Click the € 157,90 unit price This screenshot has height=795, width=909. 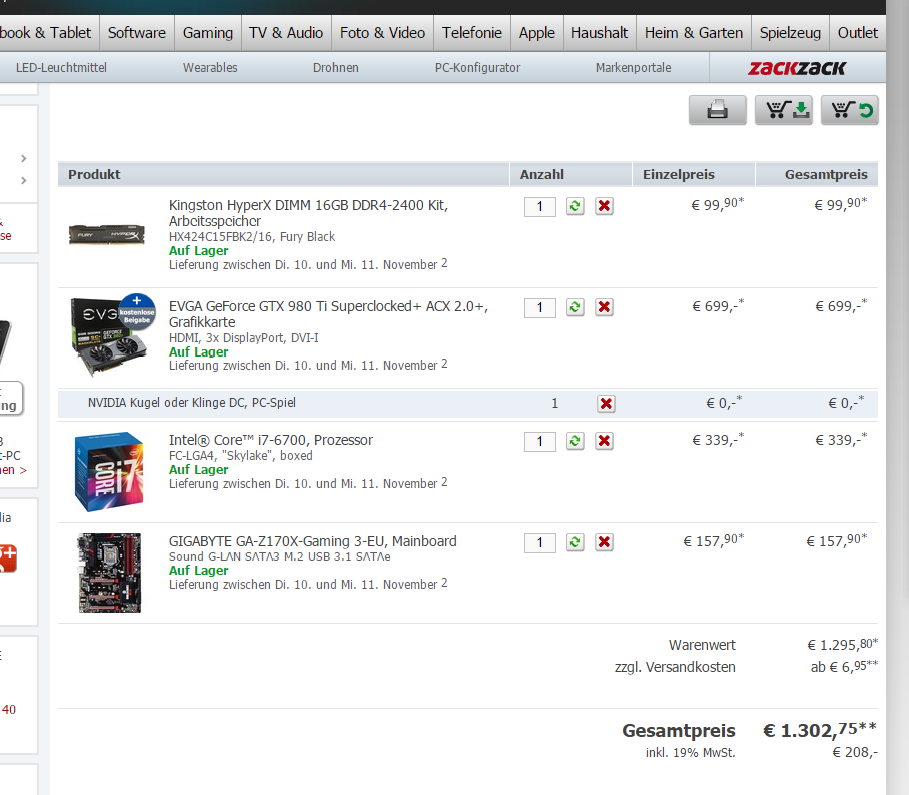tap(714, 540)
